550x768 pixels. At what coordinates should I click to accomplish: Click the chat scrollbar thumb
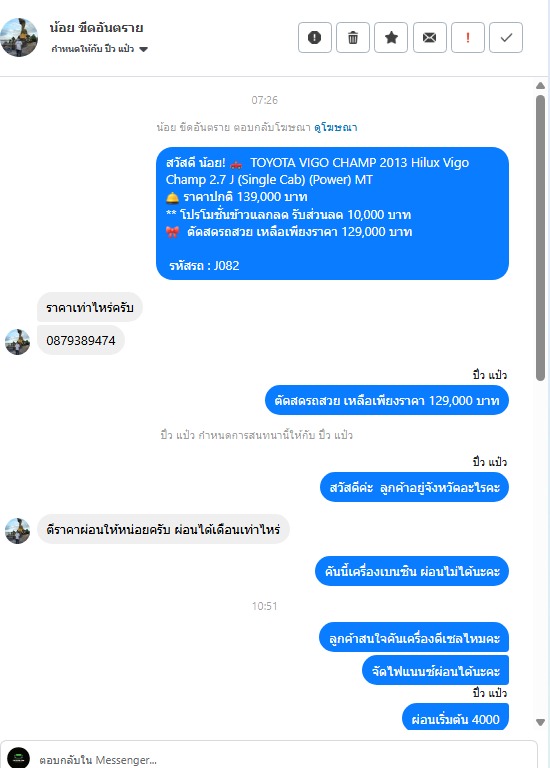point(540,238)
